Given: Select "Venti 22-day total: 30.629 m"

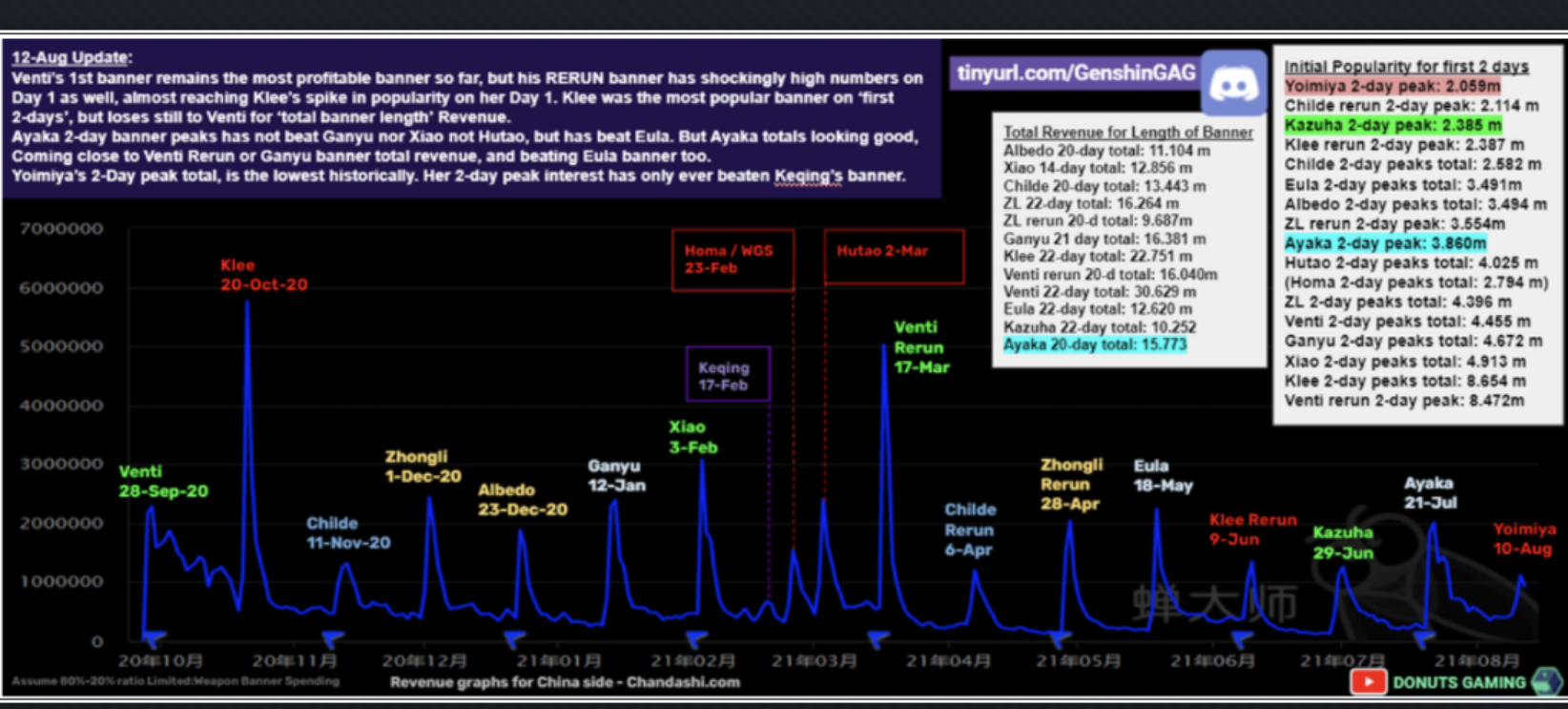Looking at the screenshot, I should (1100, 291).
